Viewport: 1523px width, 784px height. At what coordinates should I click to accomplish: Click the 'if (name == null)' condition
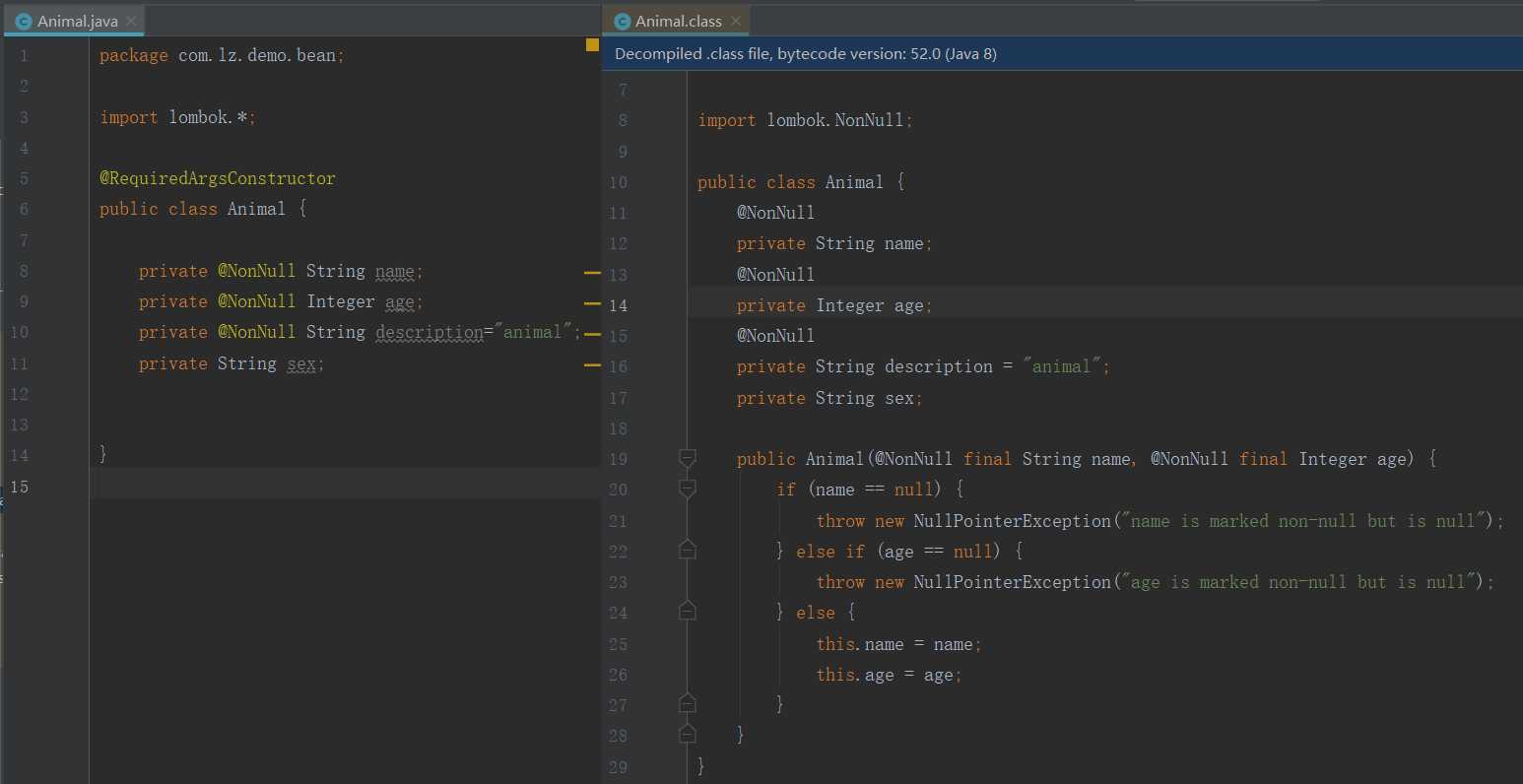coord(859,490)
